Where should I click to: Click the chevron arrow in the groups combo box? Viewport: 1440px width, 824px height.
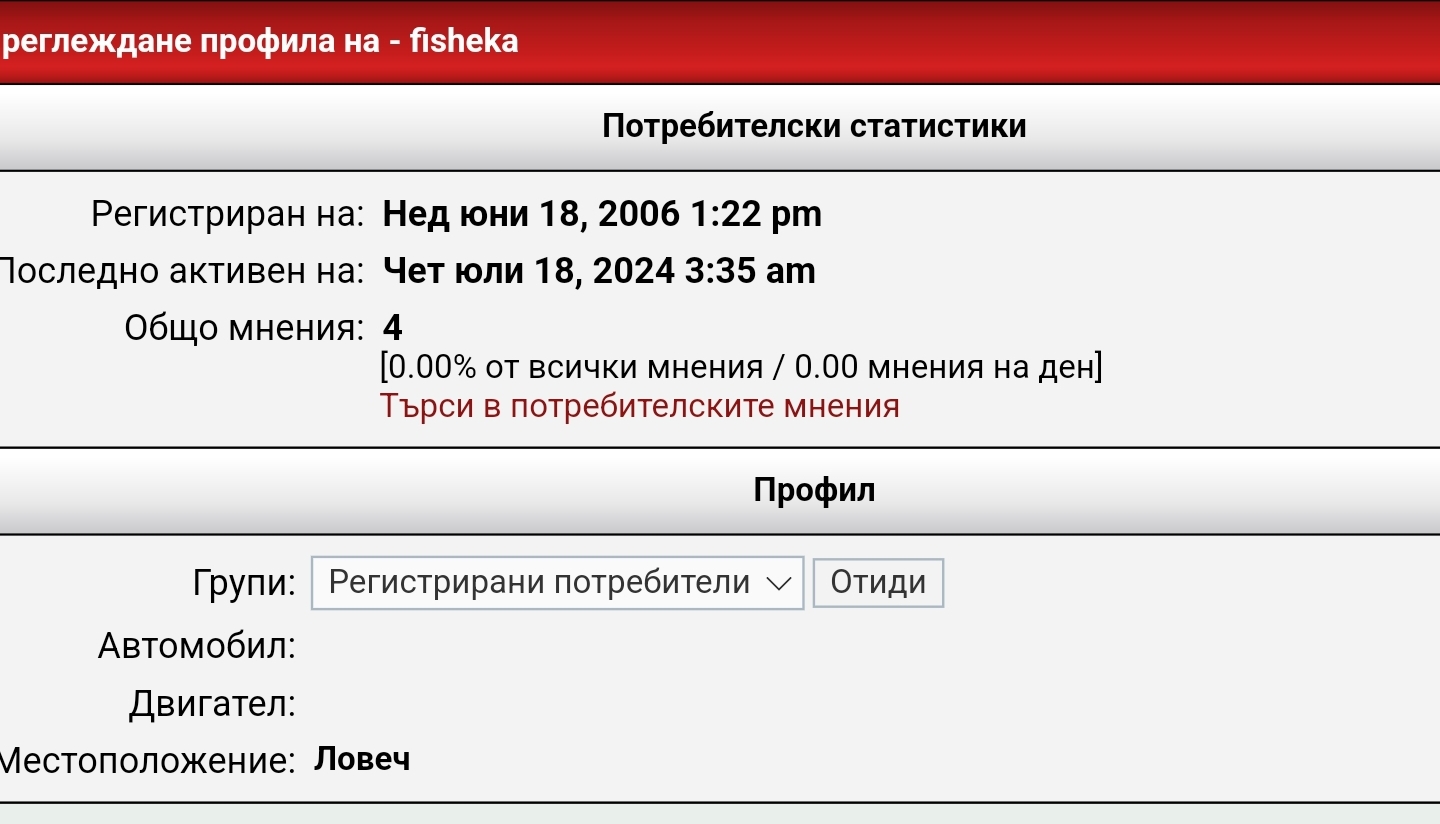pyautogui.click(x=778, y=584)
